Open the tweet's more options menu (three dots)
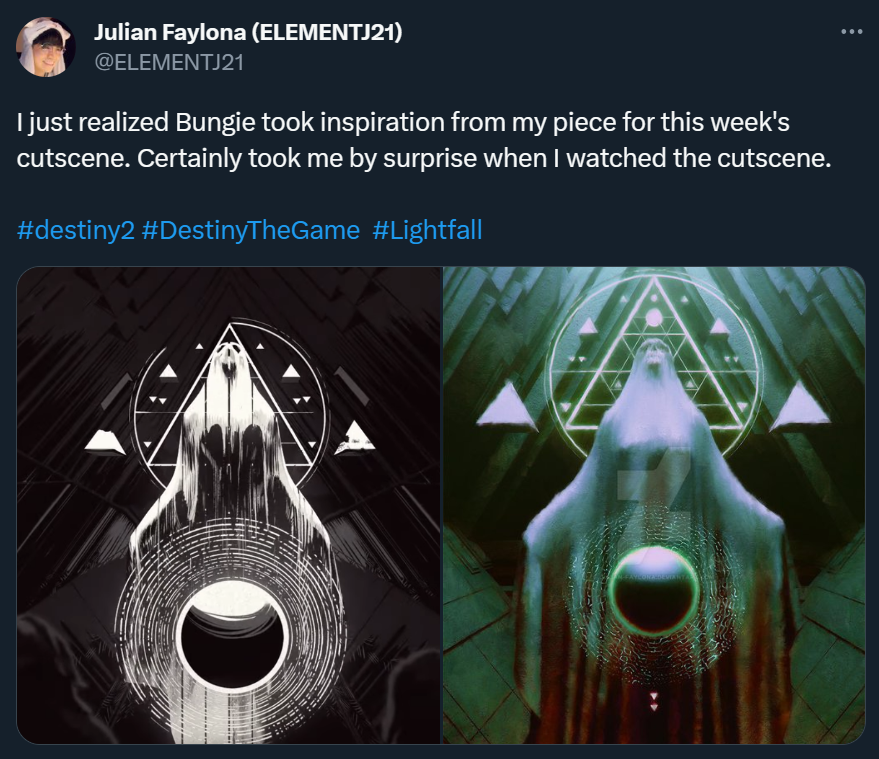The height and width of the screenshot is (759, 879). point(852,32)
